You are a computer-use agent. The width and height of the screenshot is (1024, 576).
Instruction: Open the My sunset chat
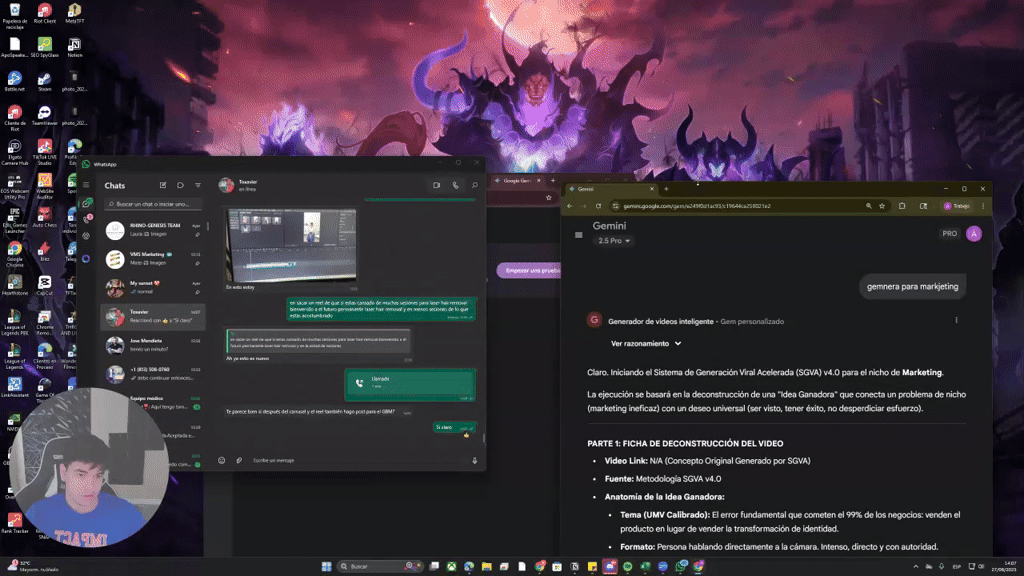(x=154, y=288)
